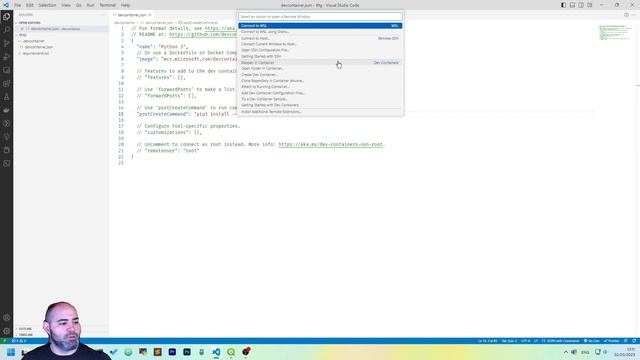
Task: Select Attach to Running Container option
Action: click(x=320, y=87)
